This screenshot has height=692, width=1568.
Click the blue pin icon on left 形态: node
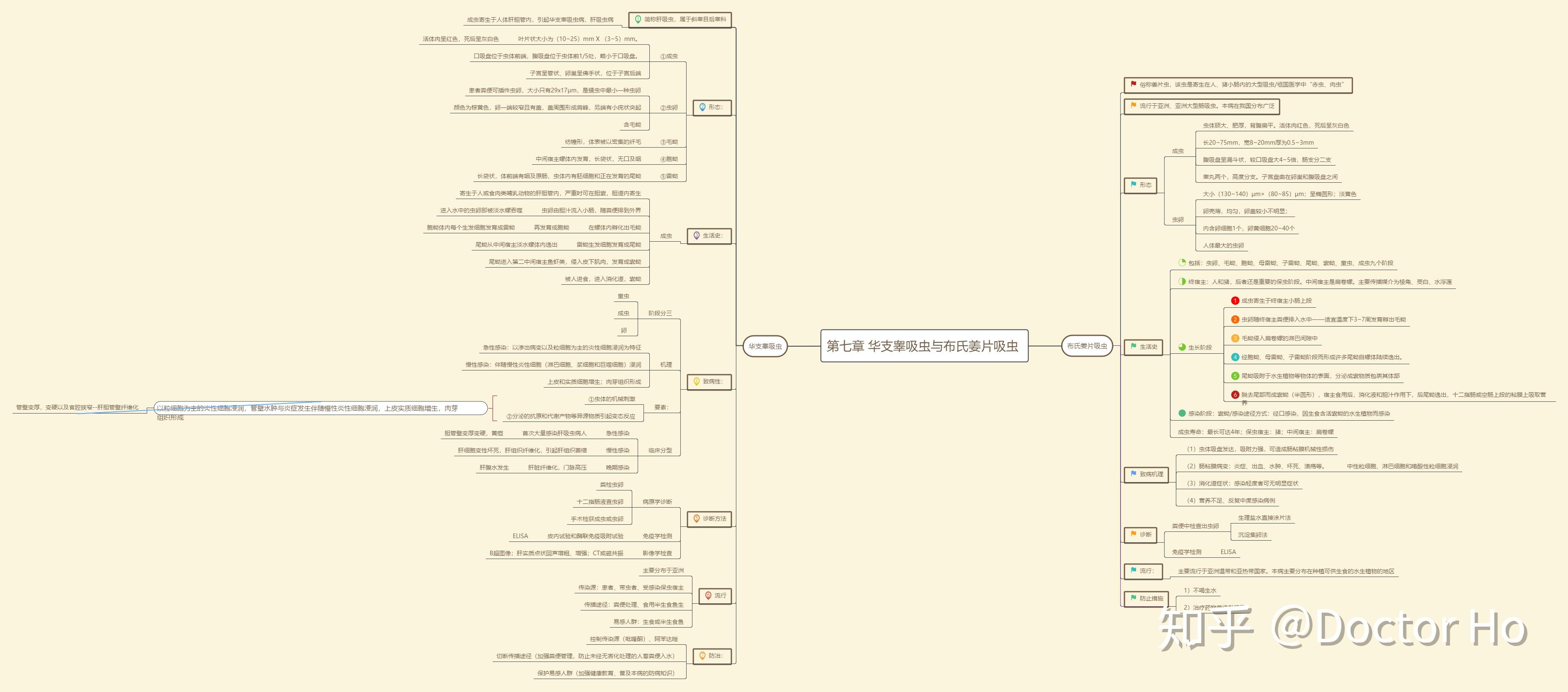click(x=702, y=107)
